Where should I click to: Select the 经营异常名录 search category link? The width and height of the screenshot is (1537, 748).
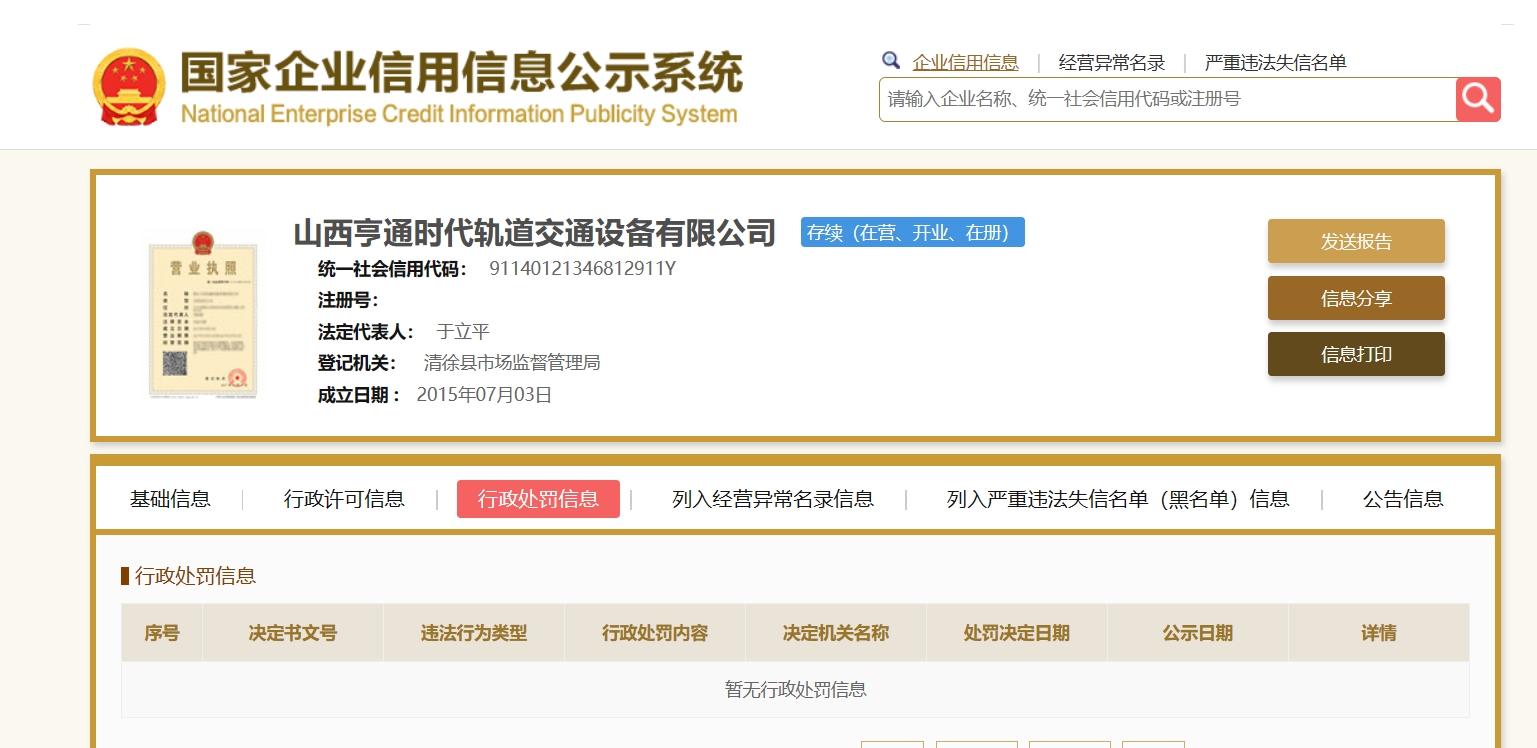1111,63
